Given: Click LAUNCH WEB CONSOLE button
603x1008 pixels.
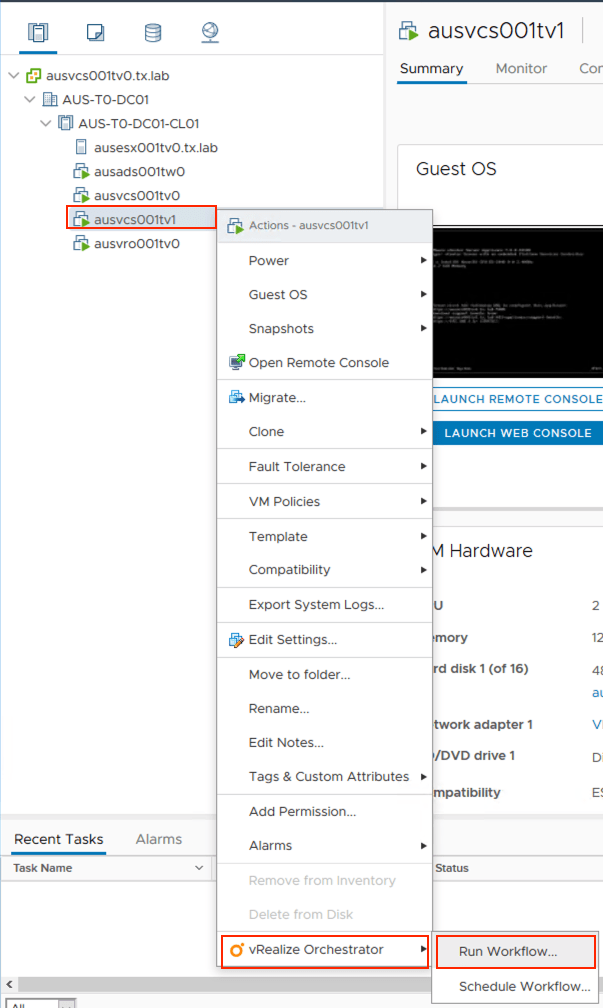Looking at the screenshot, I should coord(517,433).
